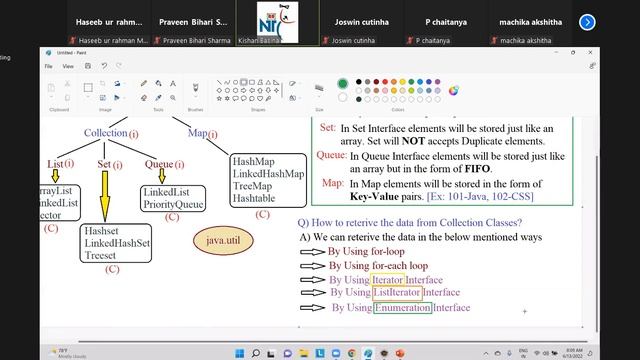Click the rectangular Select tool
The width and height of the screenshot is (640, 360).
click(x=88, y=87)
